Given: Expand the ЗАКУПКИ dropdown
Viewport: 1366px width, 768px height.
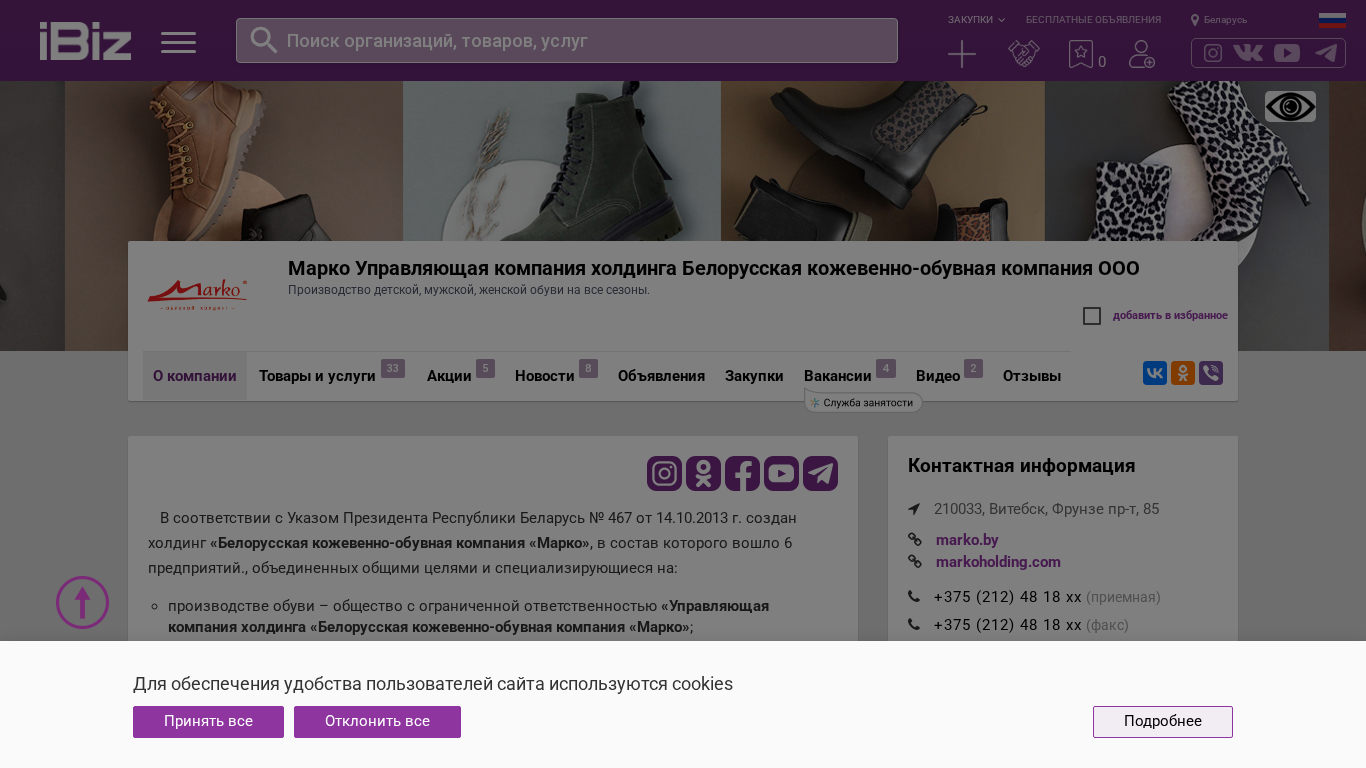Looking at the screenshot, I should (x=977, y=20).
